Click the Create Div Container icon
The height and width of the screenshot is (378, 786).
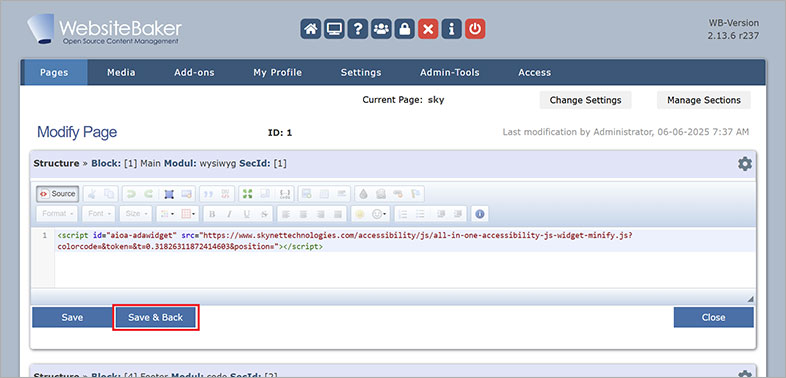click(x=226, y=194)
